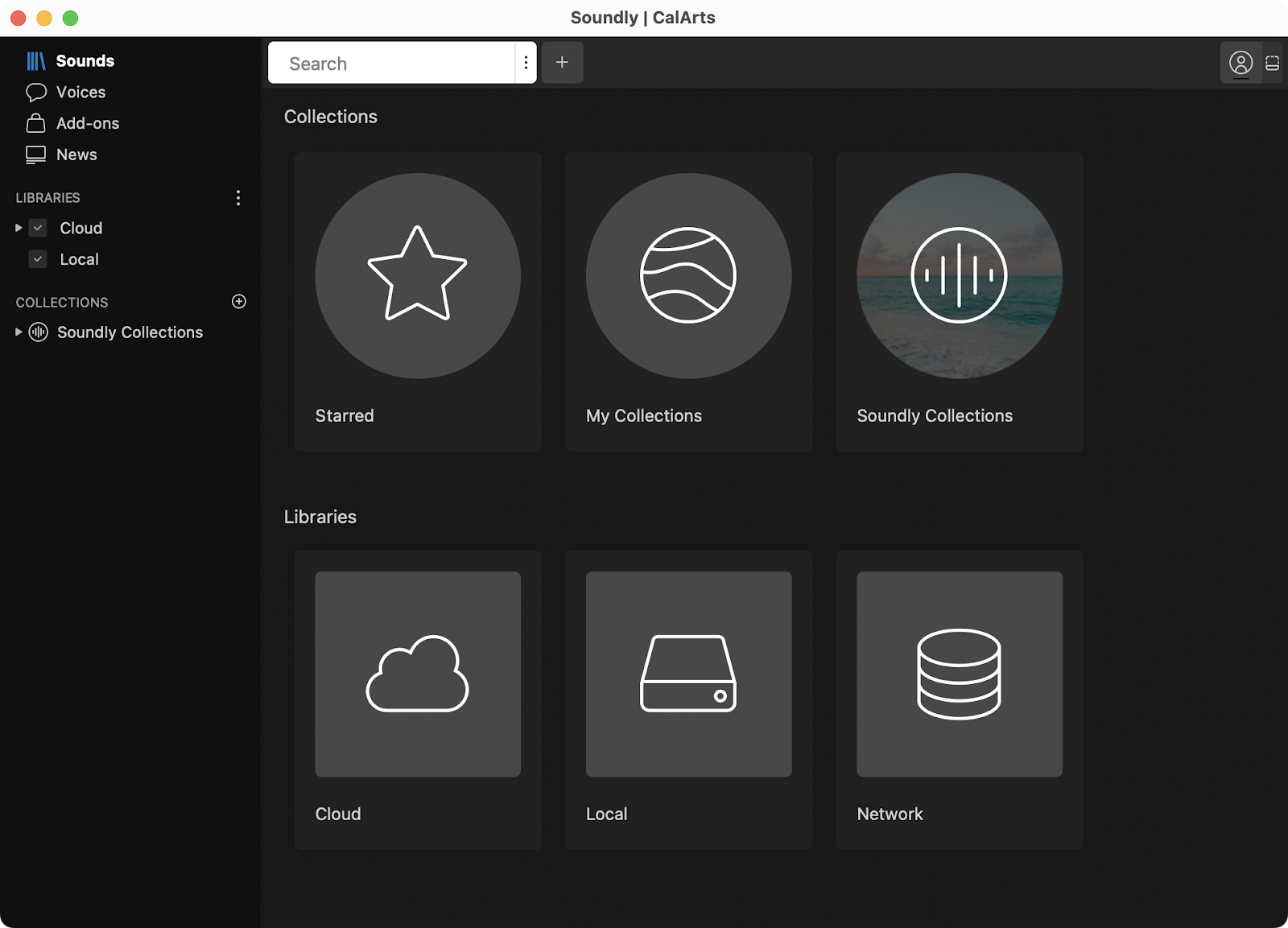Click the News monitor icon

tap(36, 155)
